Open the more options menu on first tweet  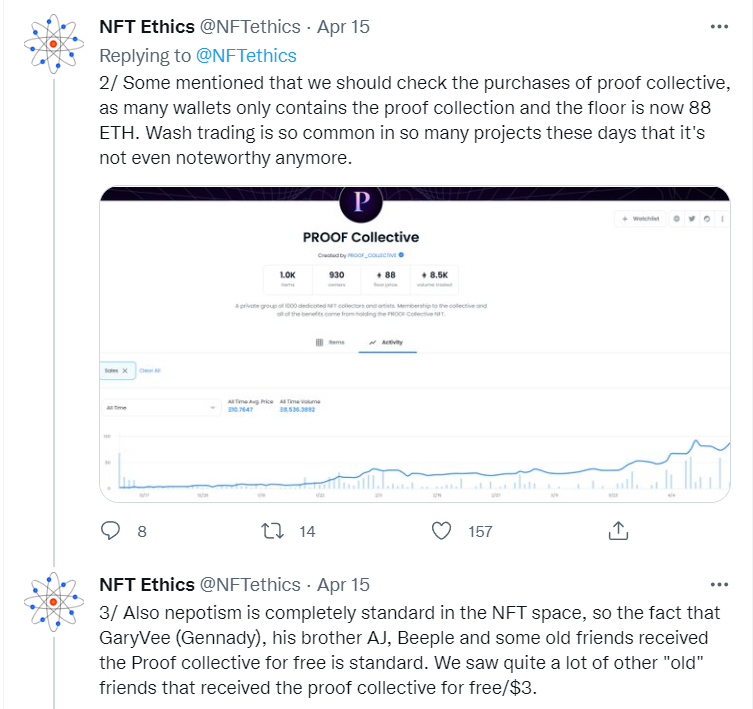click(718, 27)
